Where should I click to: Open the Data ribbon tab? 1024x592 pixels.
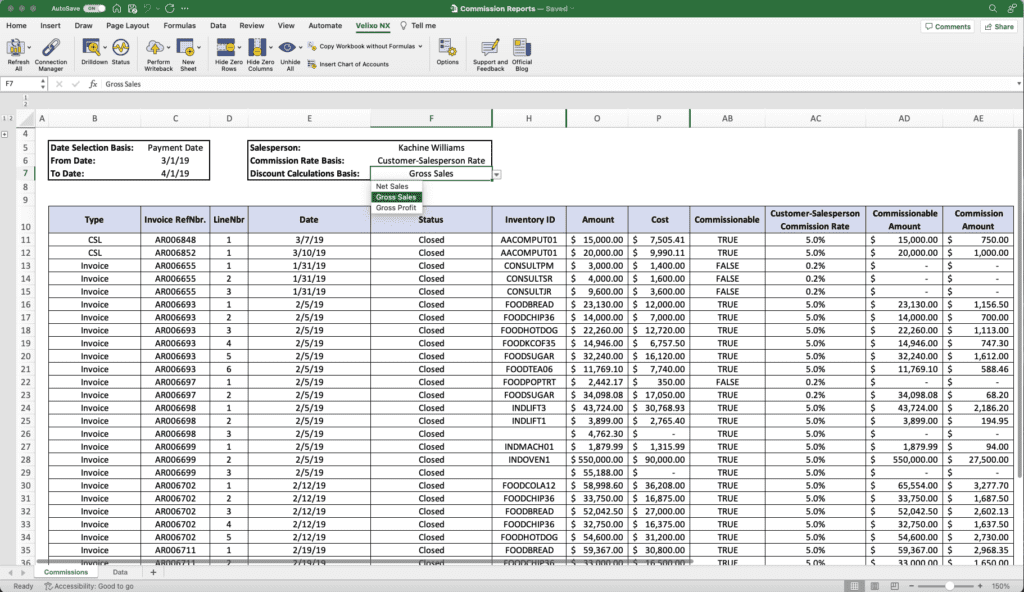(x=218, y=25)
